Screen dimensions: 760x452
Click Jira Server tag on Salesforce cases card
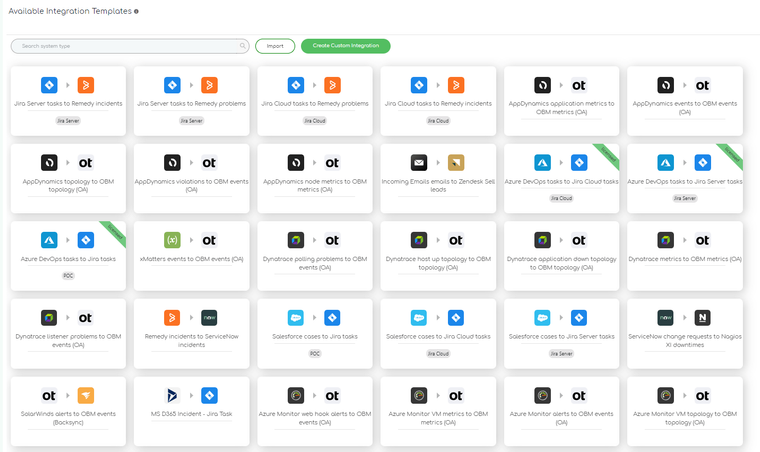coord(561,354)
